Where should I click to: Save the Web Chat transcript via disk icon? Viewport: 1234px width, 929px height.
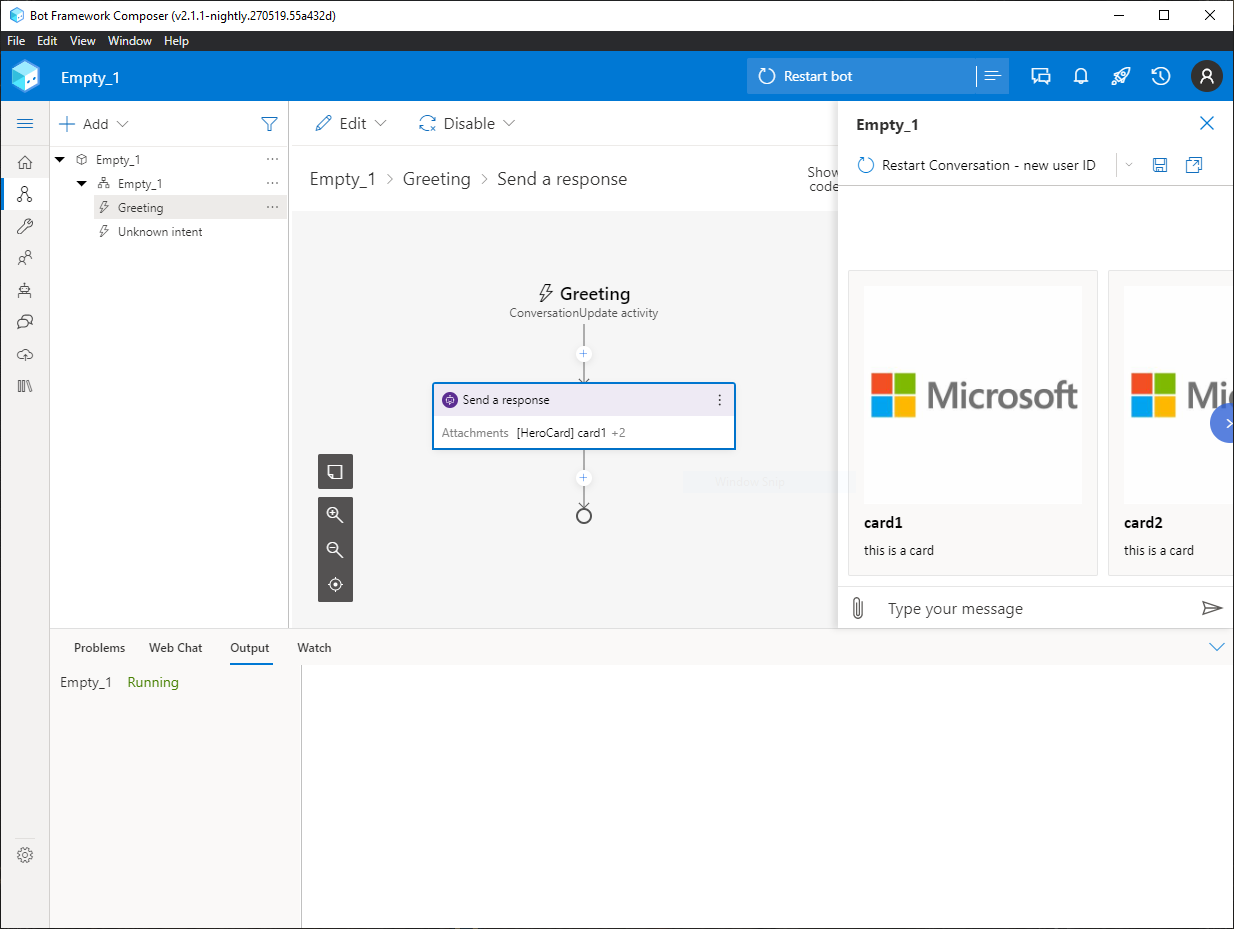click(1159, 164)
